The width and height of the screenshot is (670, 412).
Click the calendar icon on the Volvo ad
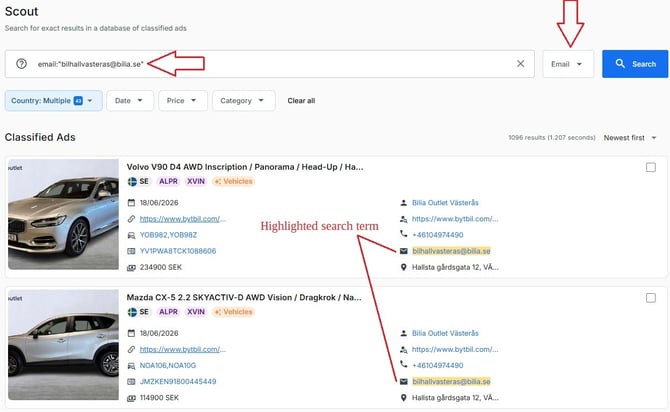pyautogui.click(x=131, y=203)
